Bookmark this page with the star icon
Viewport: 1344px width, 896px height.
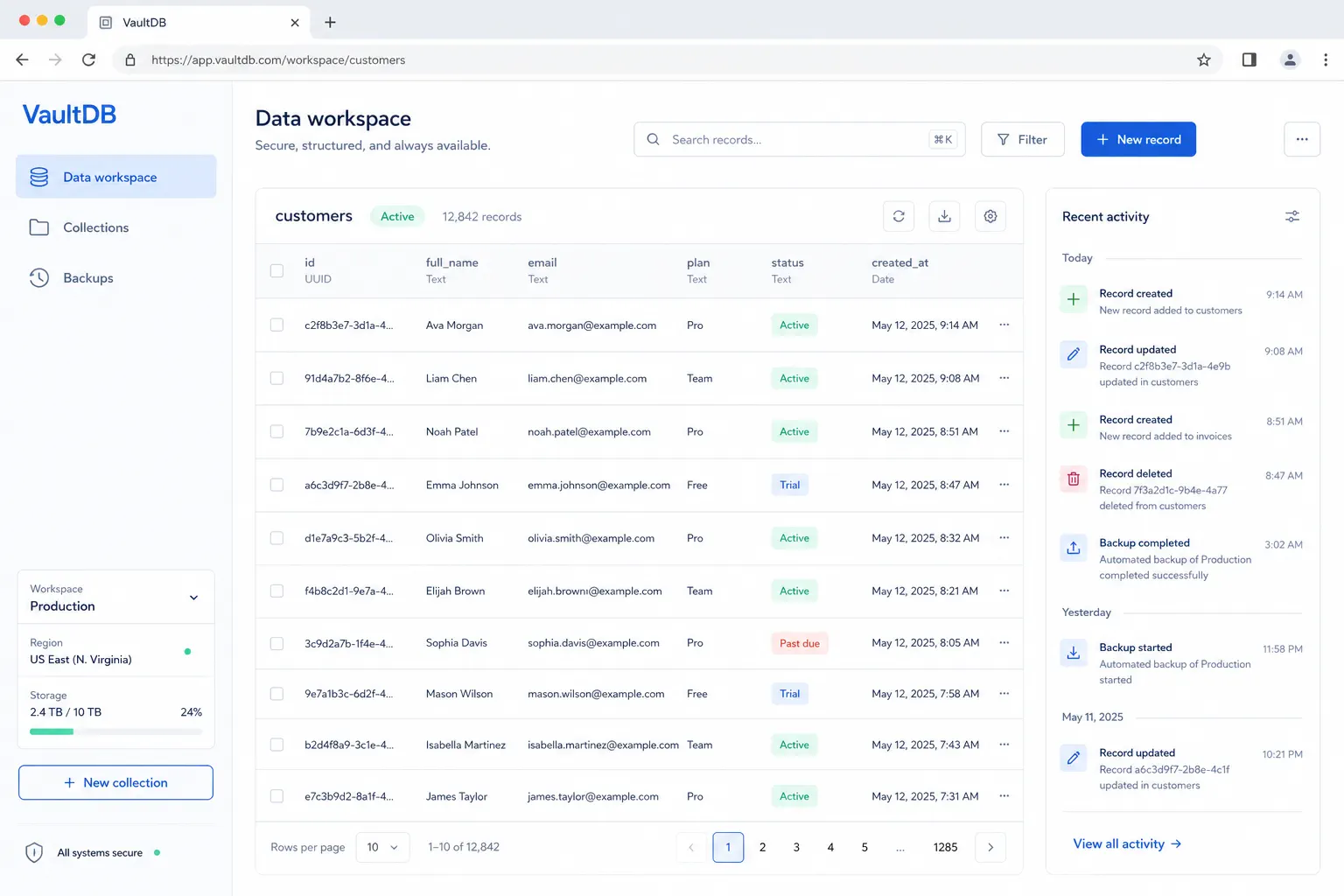click(1204, 59)
